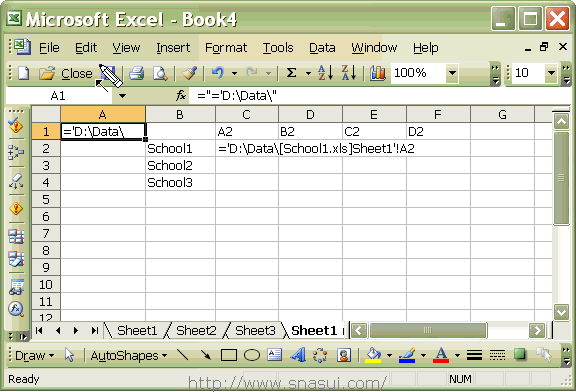
Task: Click the Trace Error warning icon
Action: [x=16, y=209]
